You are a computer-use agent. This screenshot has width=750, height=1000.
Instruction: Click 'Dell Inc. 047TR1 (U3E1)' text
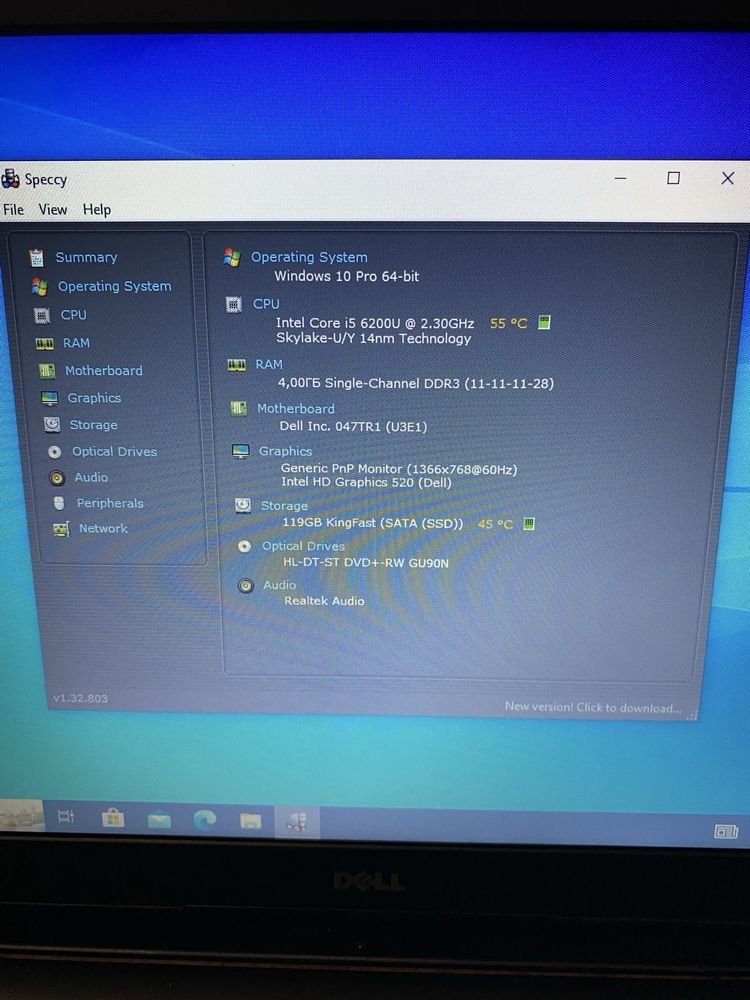point(353,427)
